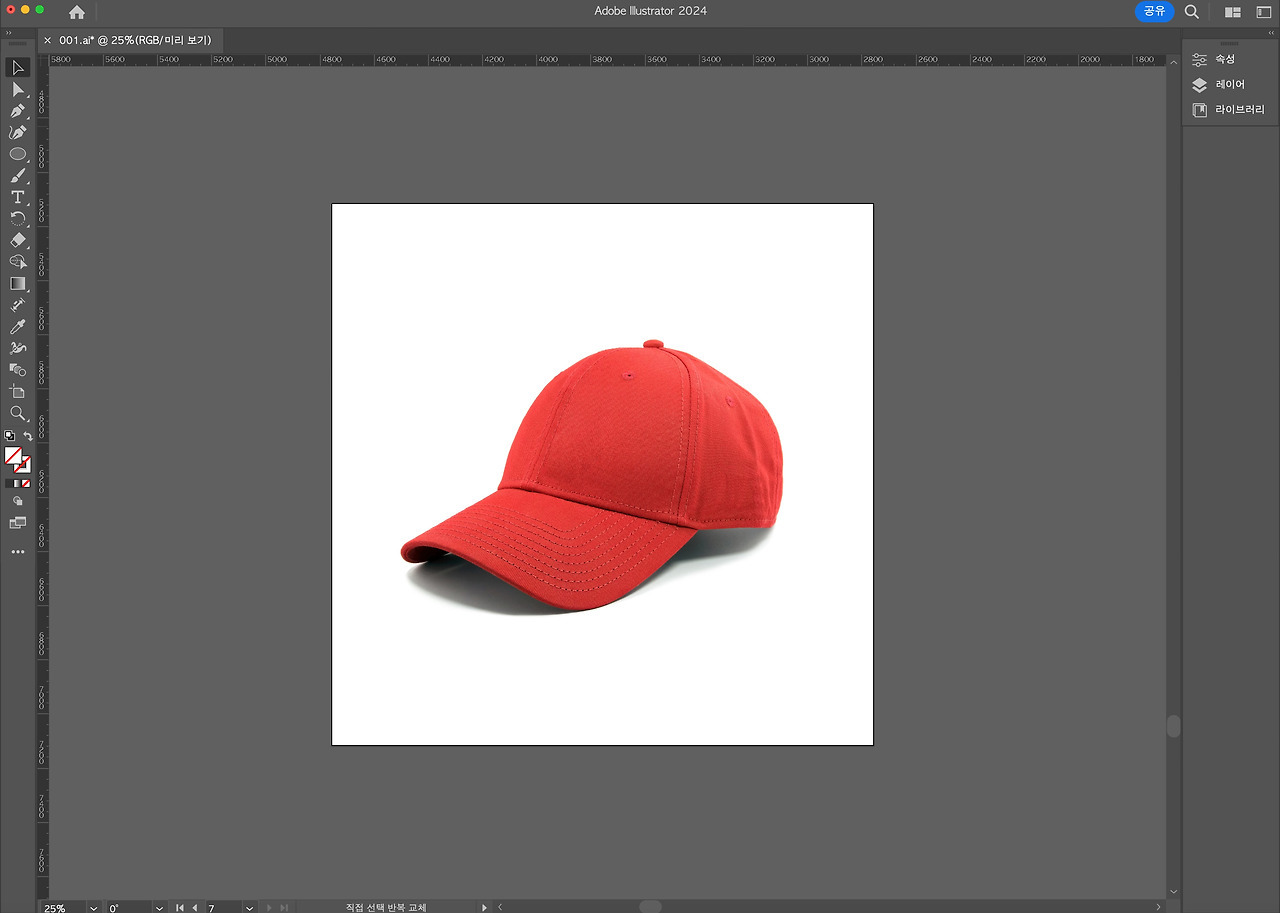Open the Search magnifier in title bar
The height and width of the screenshot is (913, 1280).
[x=1192, y=12]
